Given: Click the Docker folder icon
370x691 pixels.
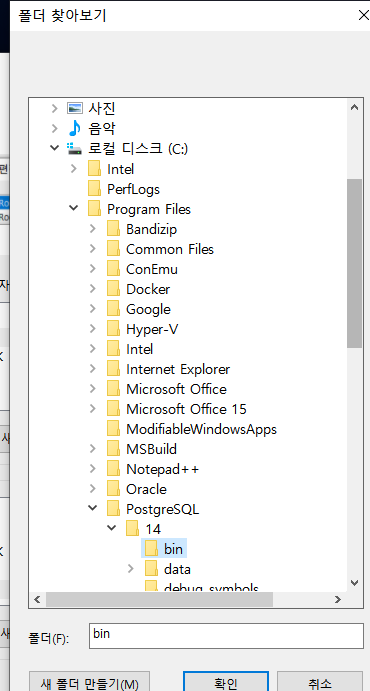Looking at the screenshot, I should point(113,289).
